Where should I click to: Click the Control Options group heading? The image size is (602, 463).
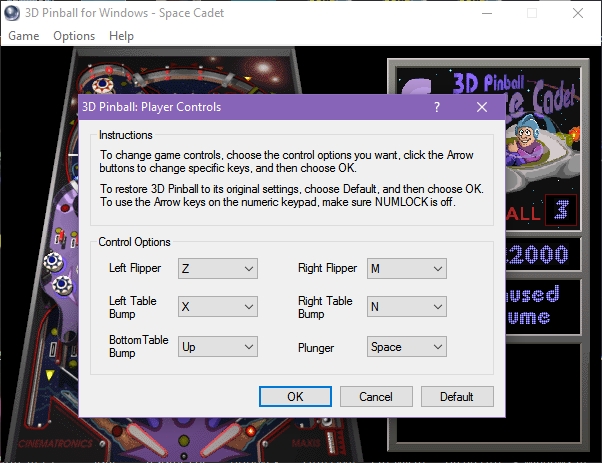coord(134,242)
